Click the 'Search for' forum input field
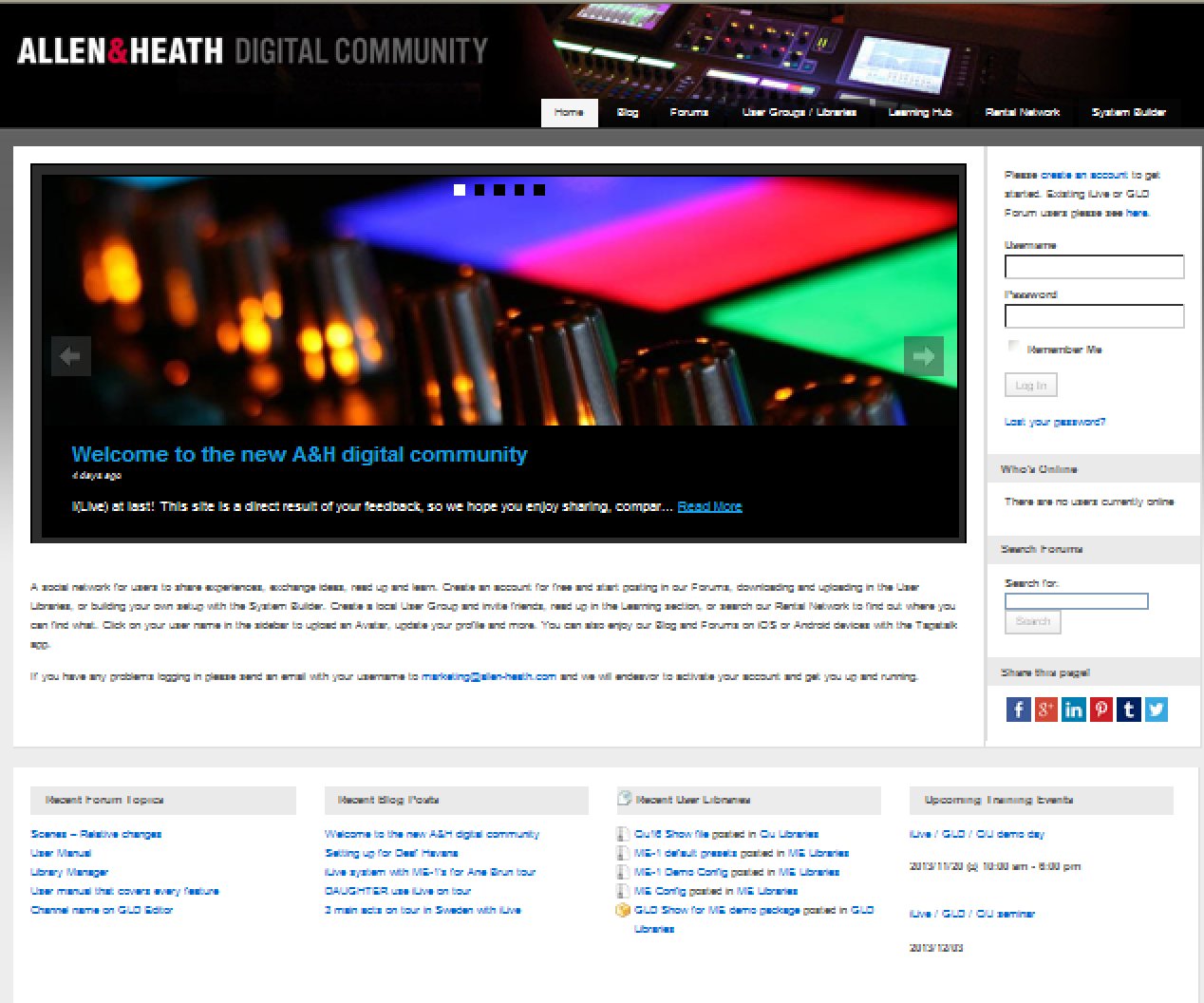 pos(1077,601)
